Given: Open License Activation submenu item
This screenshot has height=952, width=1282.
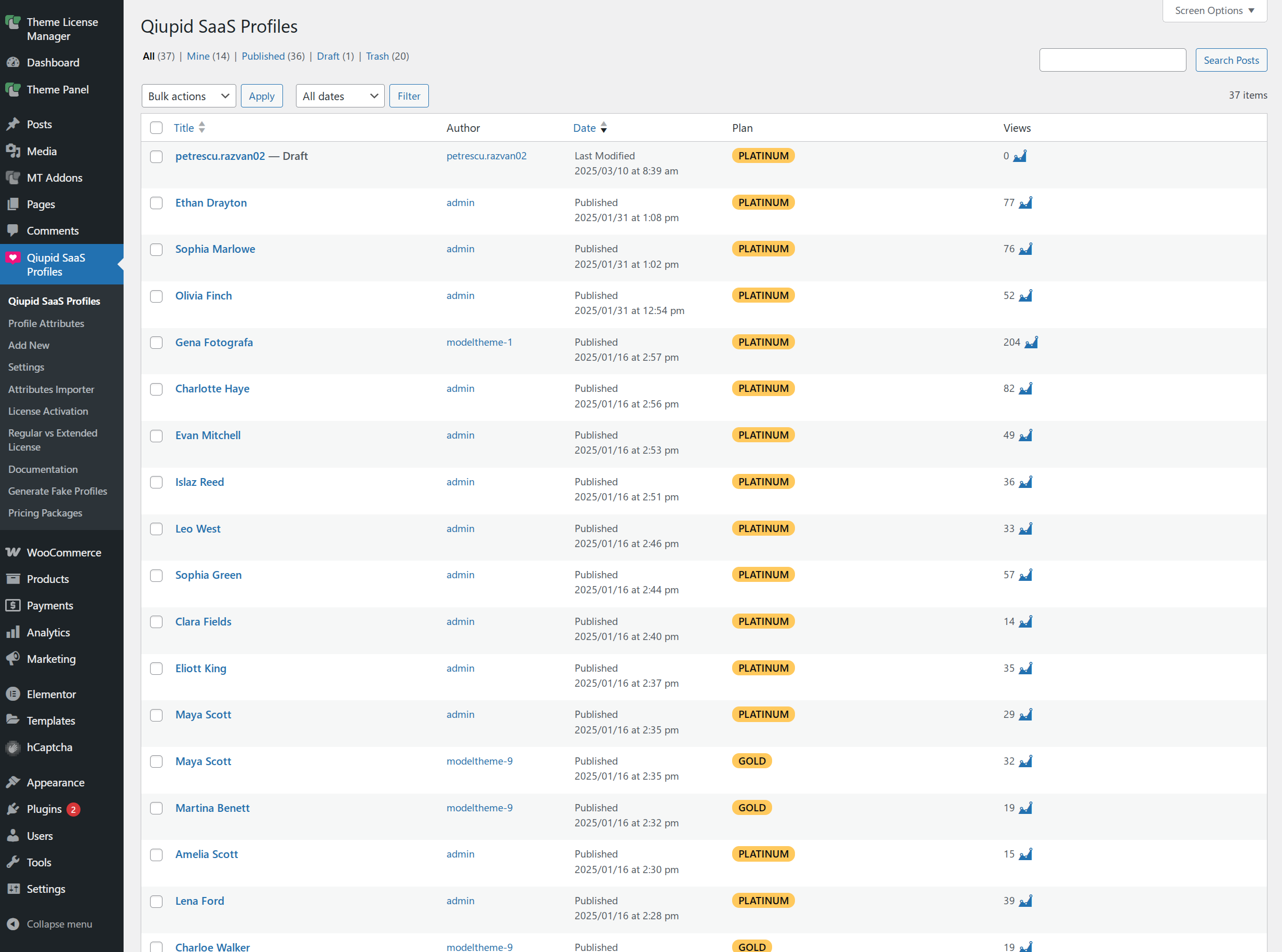Looking at the screenshot, I should (x=48, y=412).
